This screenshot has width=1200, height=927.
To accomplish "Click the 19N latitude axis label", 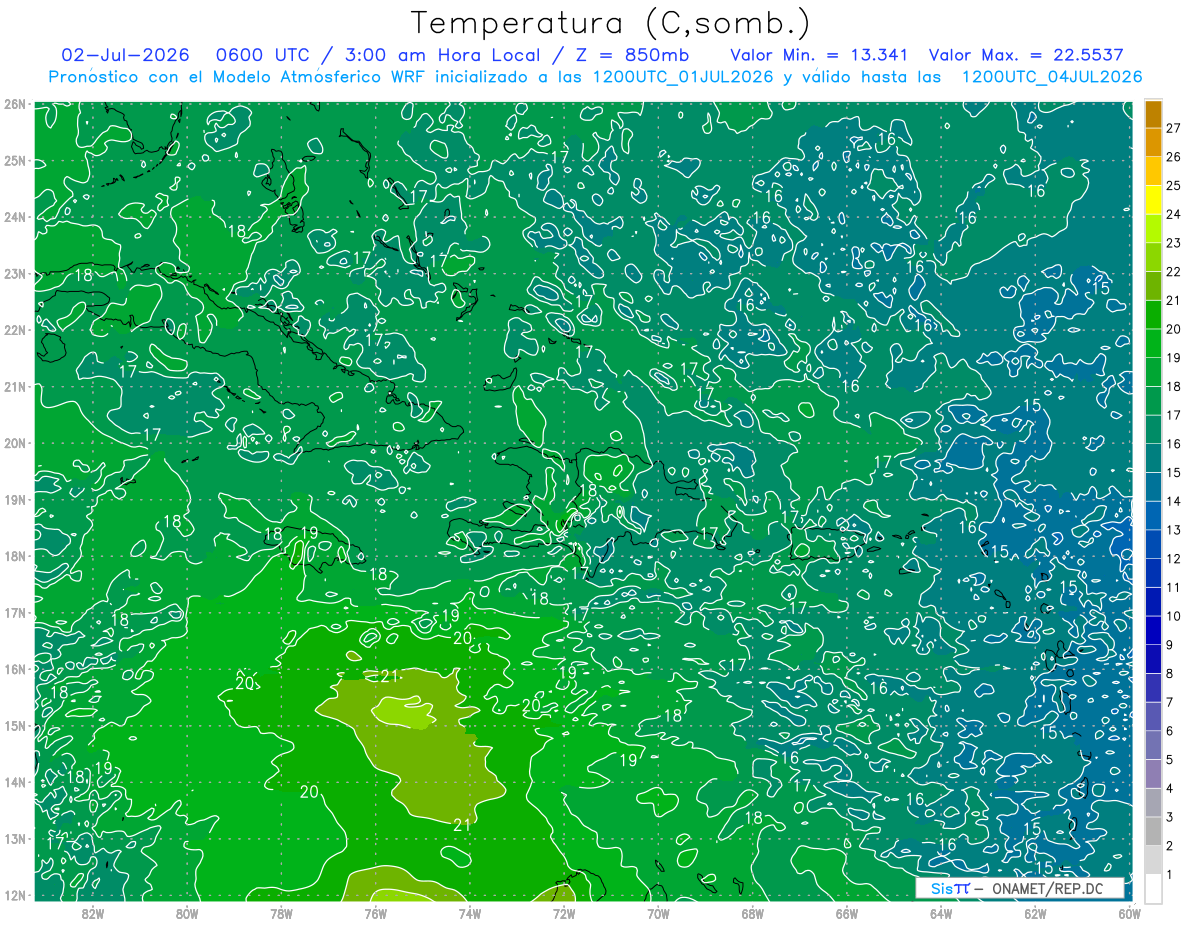I will [15, 499].
